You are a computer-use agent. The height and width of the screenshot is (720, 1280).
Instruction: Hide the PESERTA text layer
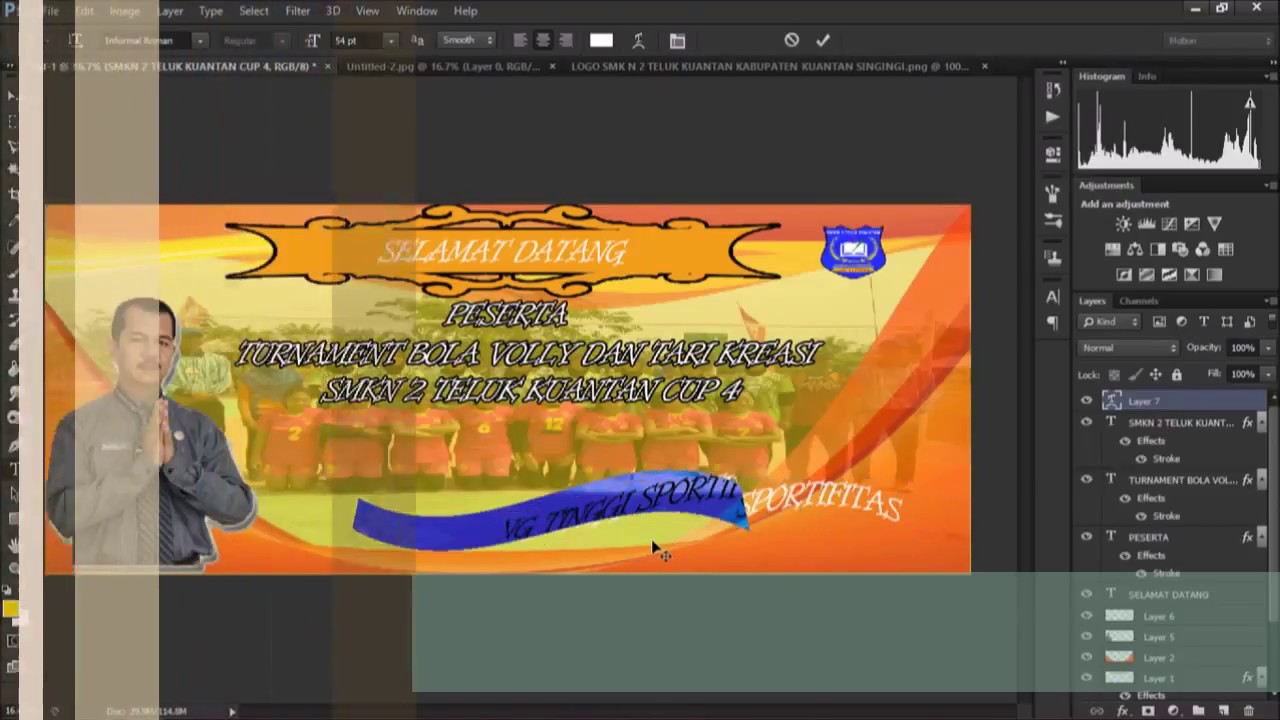click(x=1086, y=537)
